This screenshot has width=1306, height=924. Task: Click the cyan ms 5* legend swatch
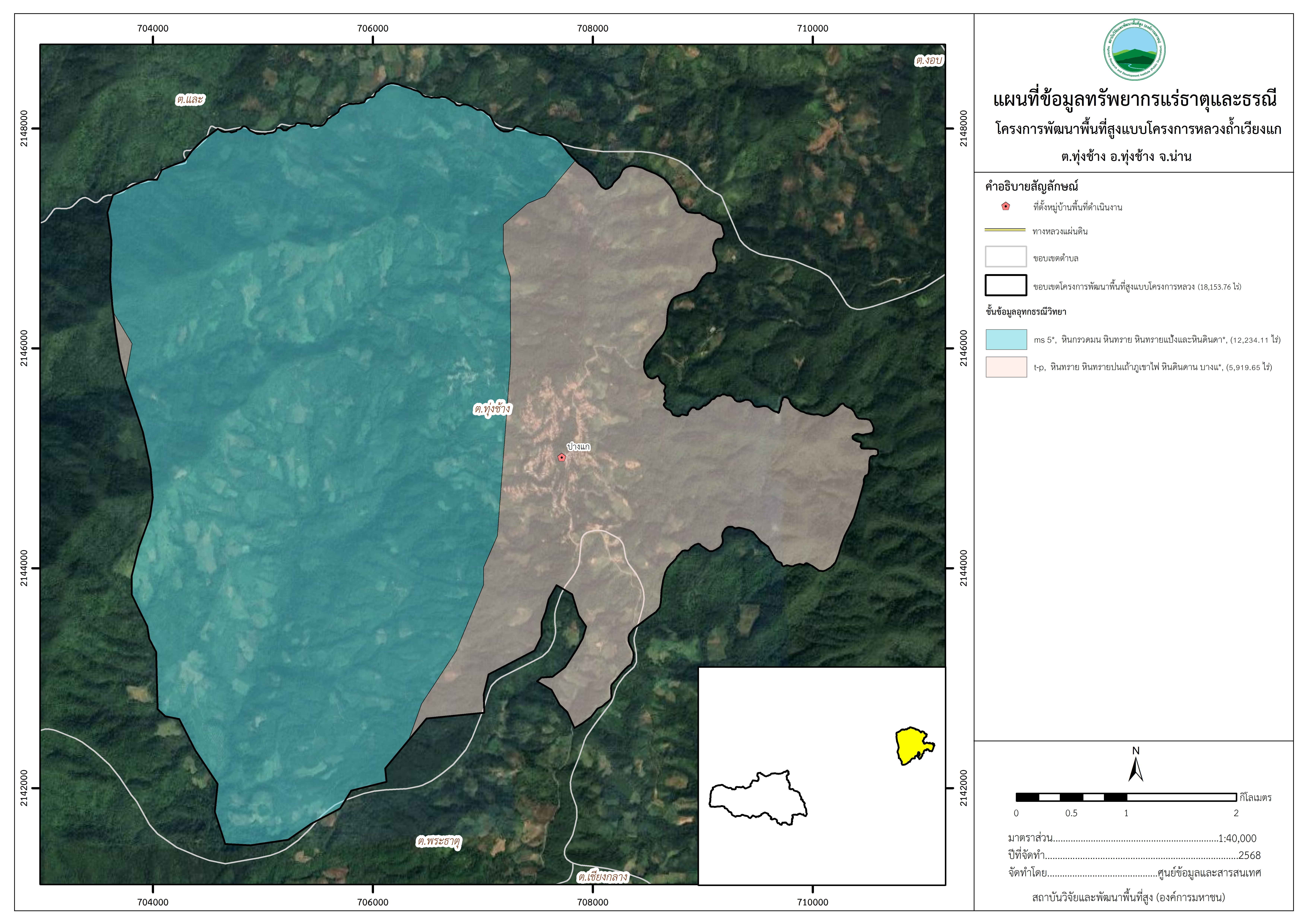1006,340
